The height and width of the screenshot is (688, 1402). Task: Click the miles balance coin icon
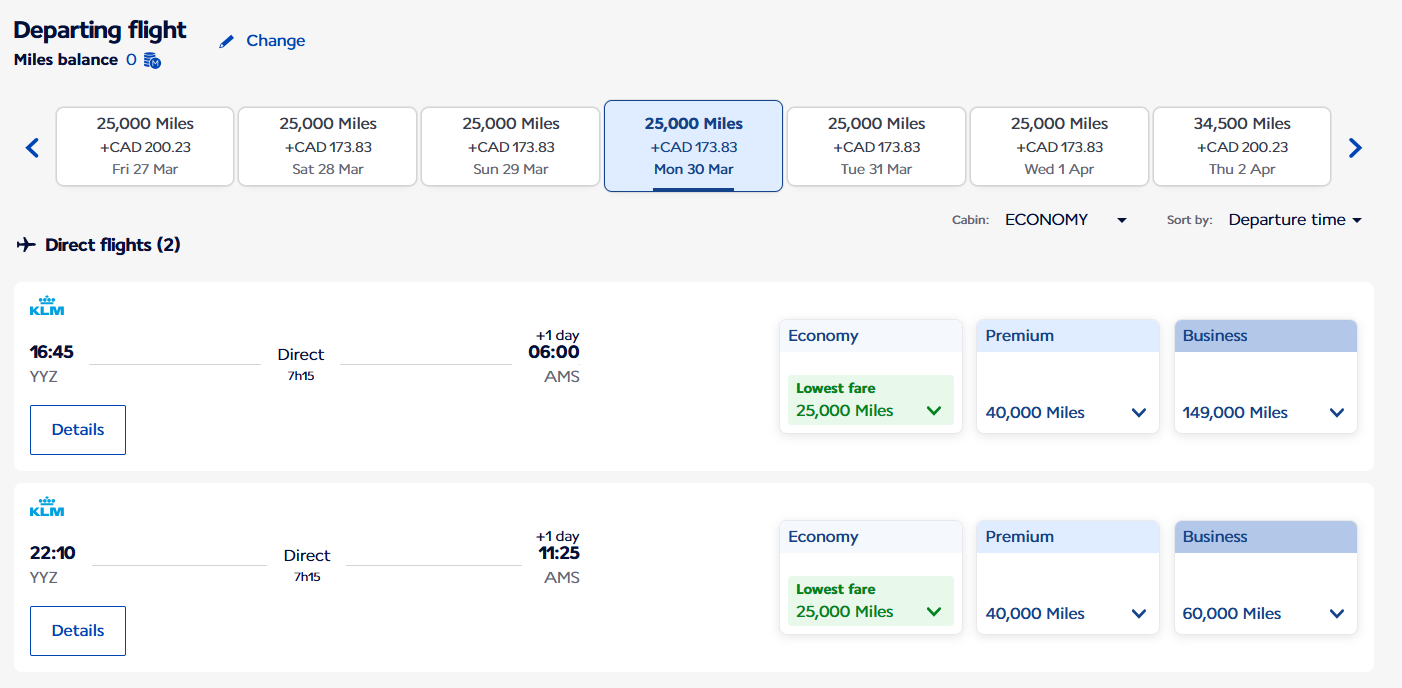tap(152, 61)
